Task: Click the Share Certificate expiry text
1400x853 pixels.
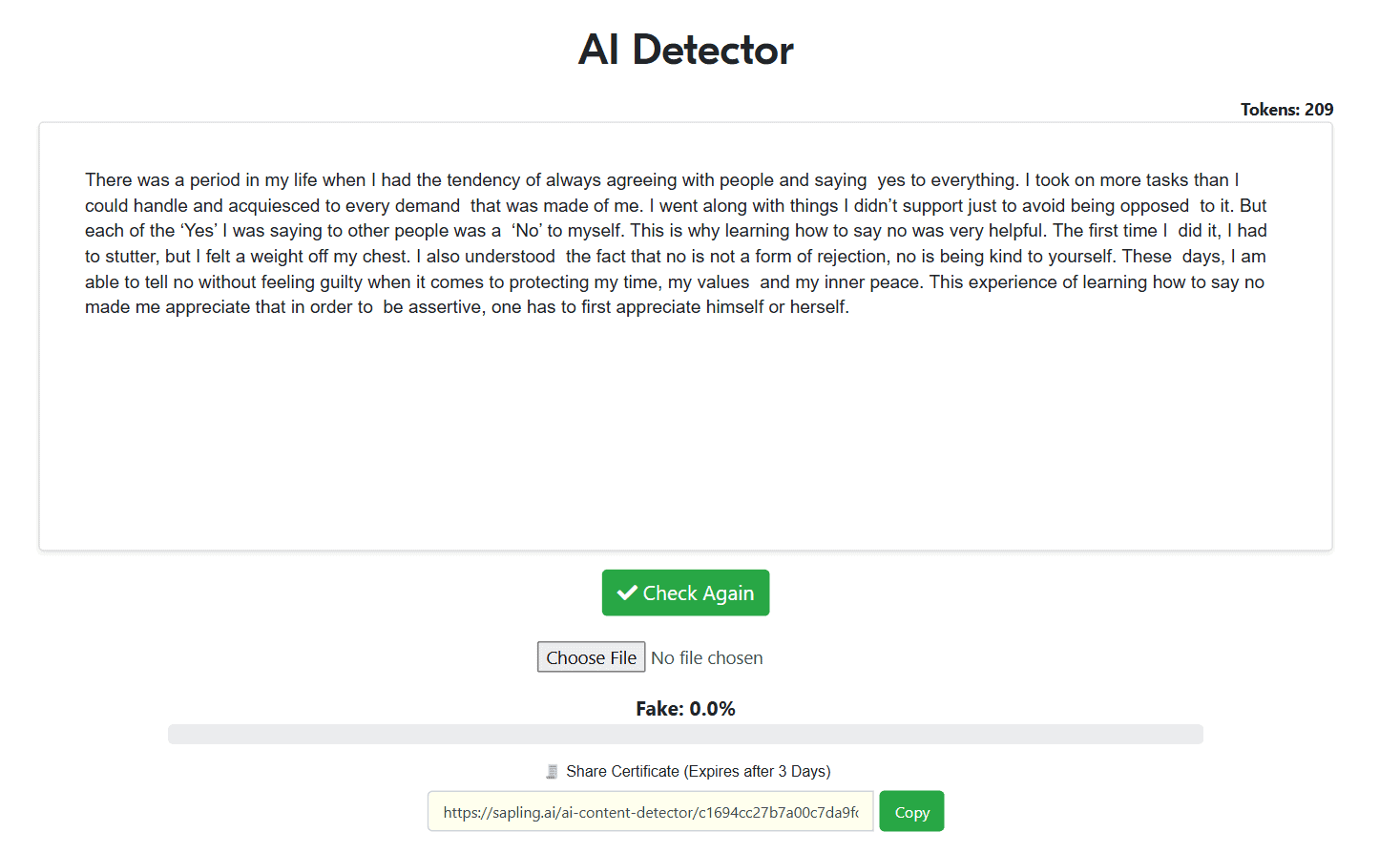Action: (699, 771)
